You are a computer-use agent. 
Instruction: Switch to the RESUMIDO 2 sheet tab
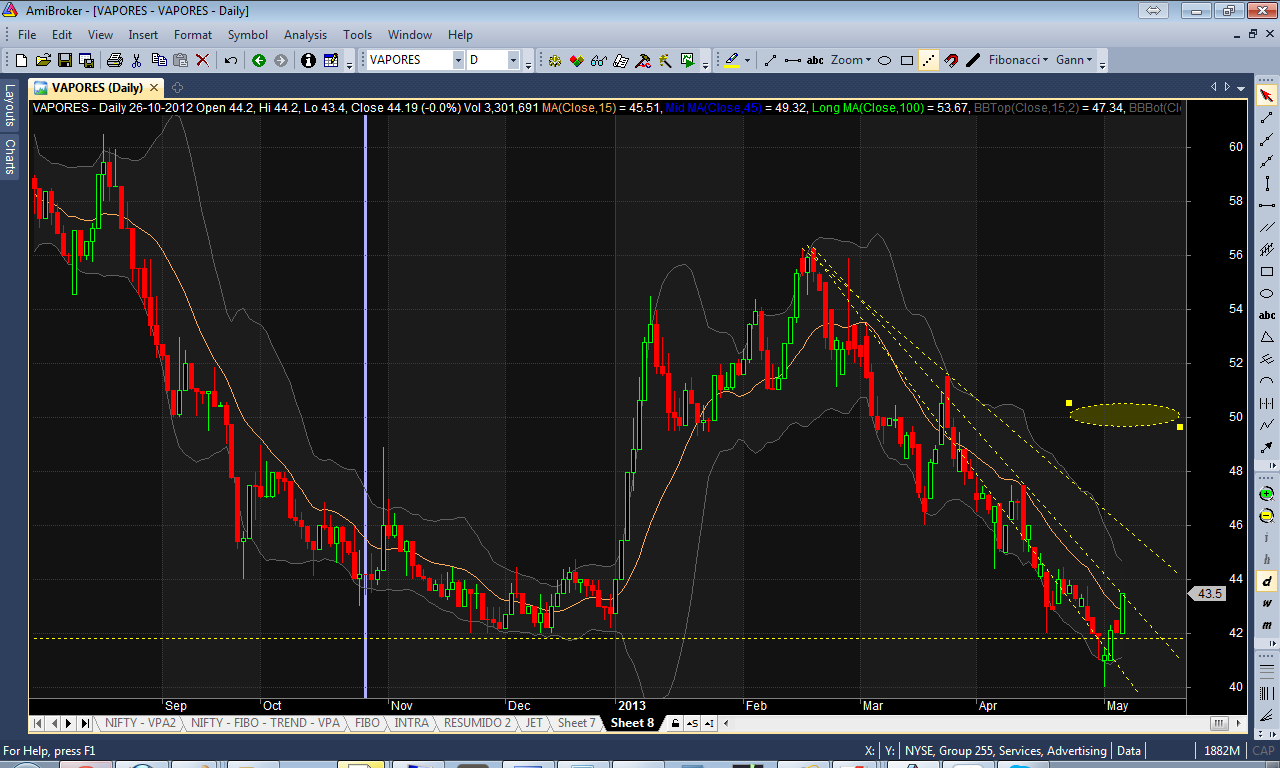(x=477, y=723)
